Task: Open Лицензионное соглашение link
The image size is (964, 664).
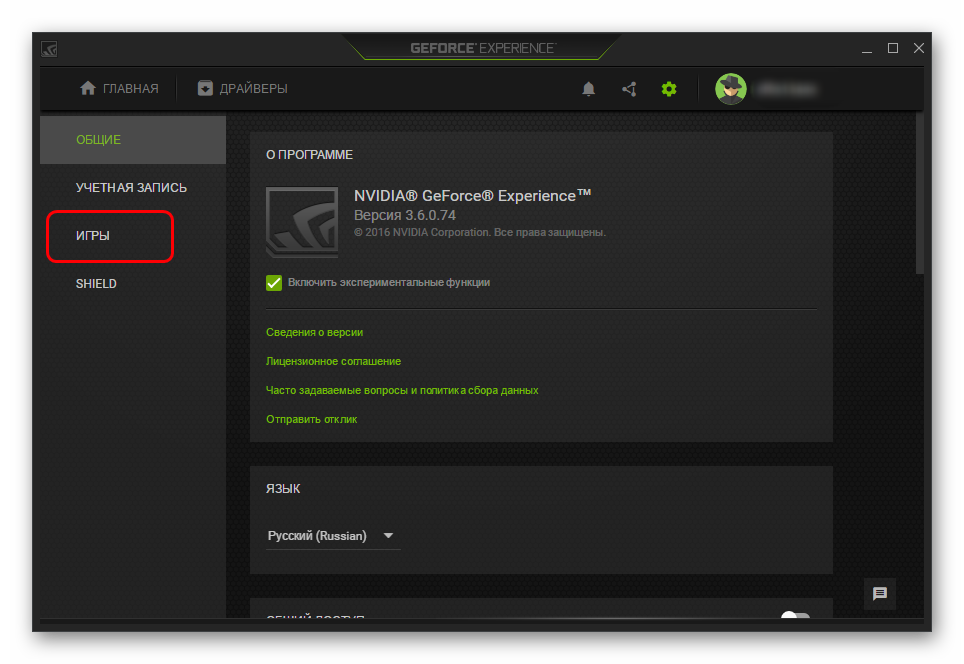Action: click(333, 361)
